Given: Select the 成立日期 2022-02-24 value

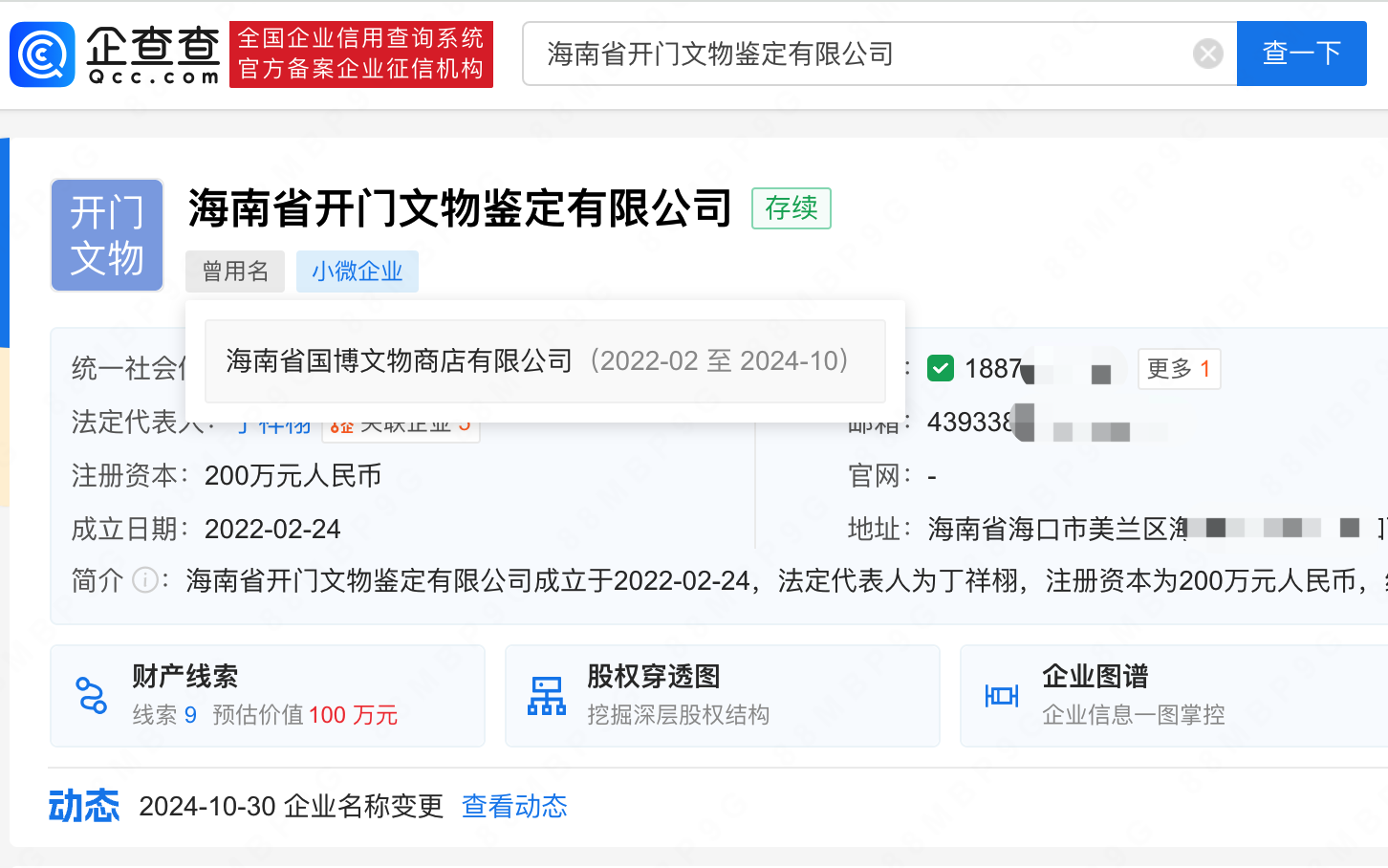Looking at the screenshot, I should pos(272,529).
